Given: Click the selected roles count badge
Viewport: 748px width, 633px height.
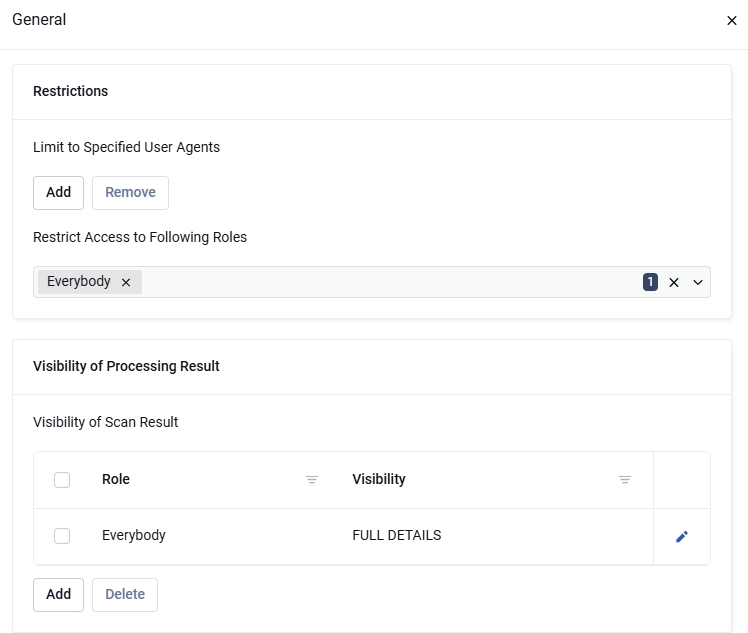Looking at the screenshot, I should click(650, 282).
